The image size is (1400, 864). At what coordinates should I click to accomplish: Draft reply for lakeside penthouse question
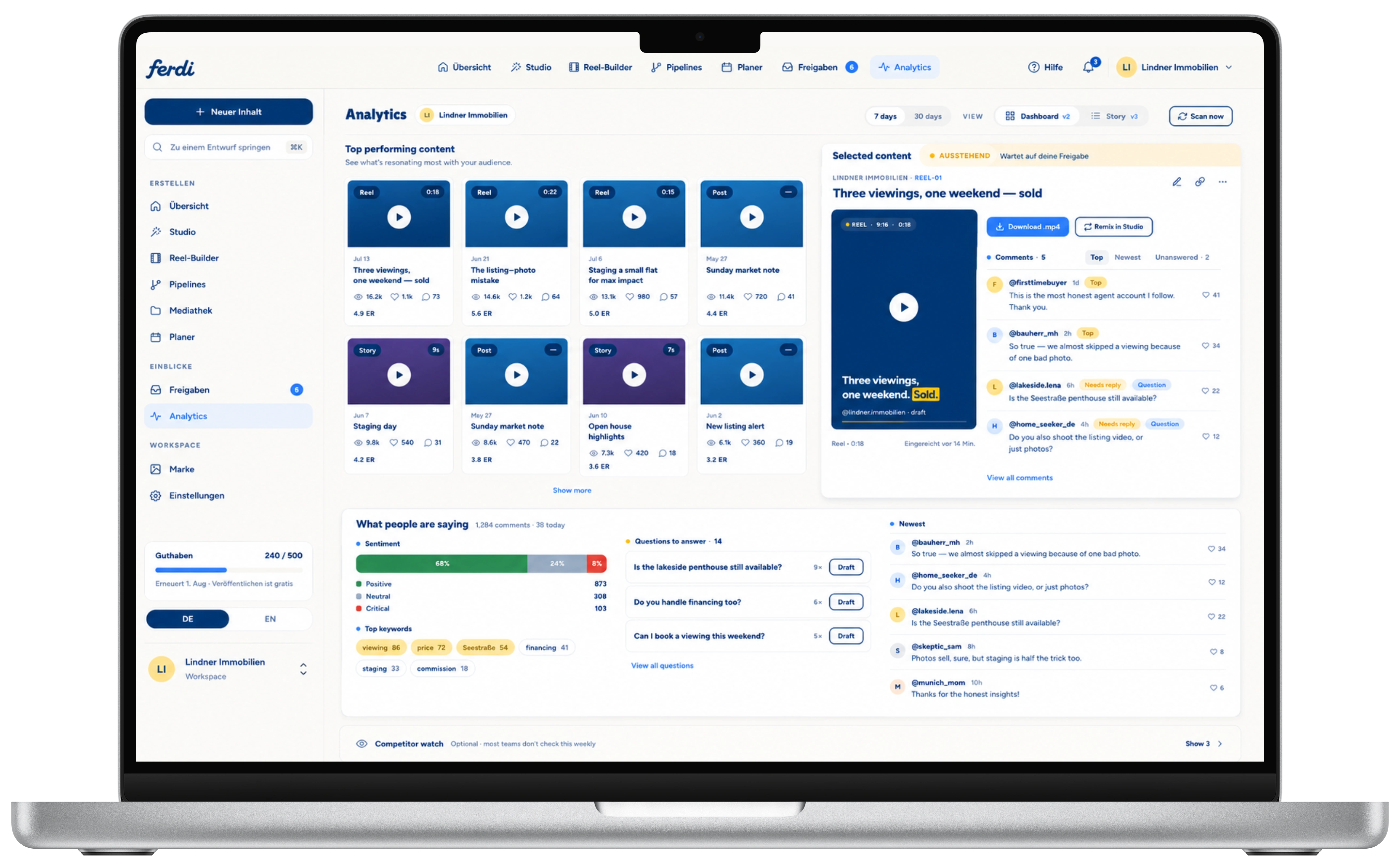846,567
